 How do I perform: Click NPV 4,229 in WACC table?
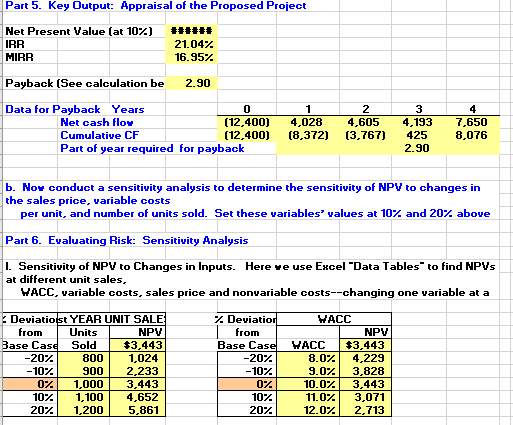click(x=365, y=358)
